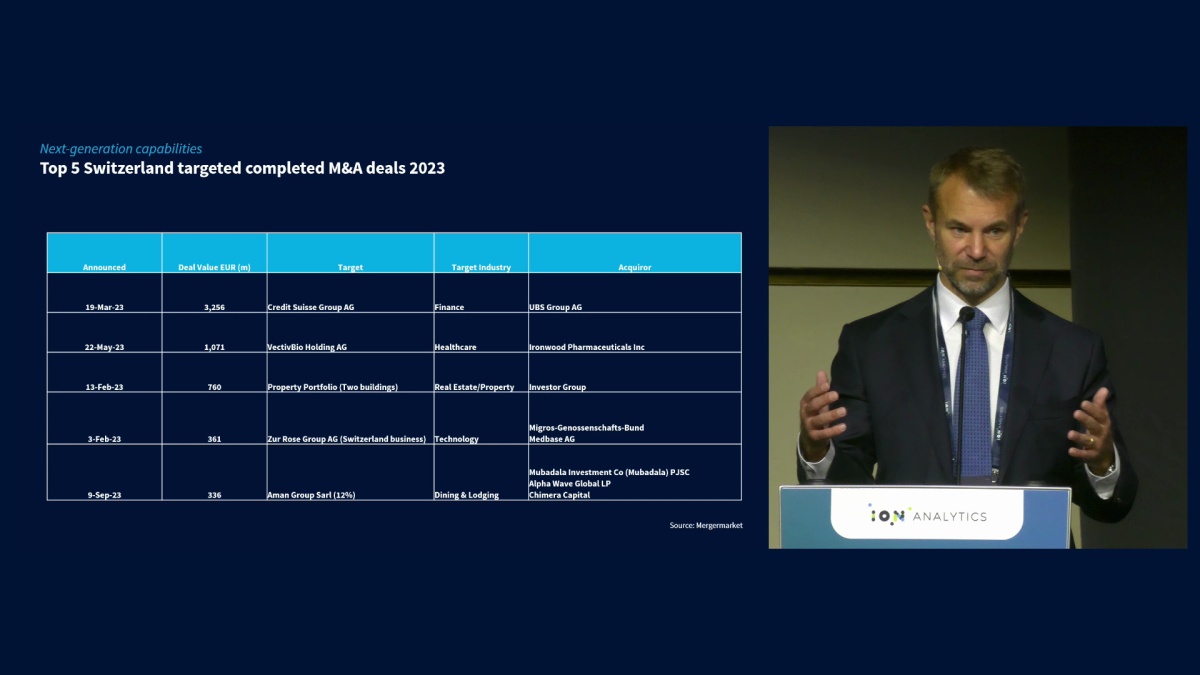Select the deal value "1,071"

click(214, 347)
